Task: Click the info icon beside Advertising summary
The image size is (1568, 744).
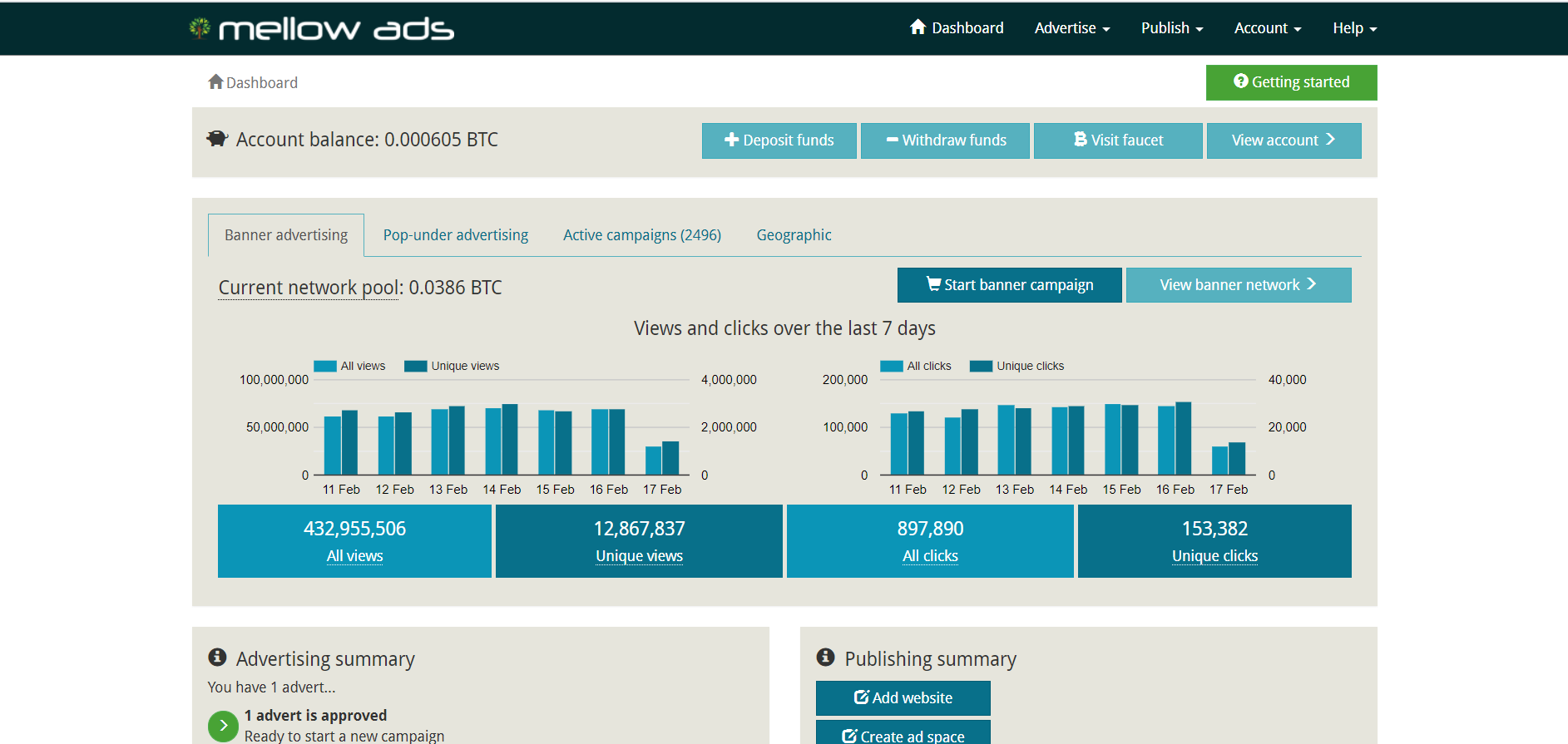Action: [217, 657]
